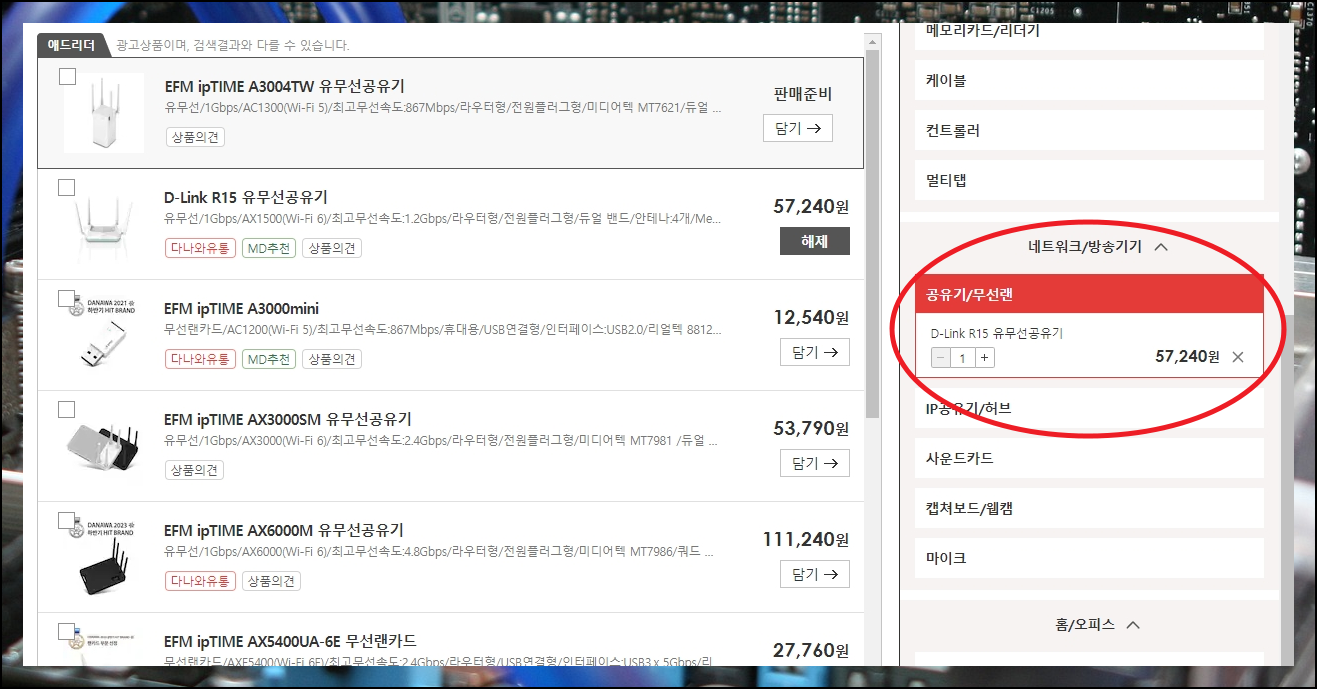Open EFM ipTIME AX3000SM 유무선공유기 title
The width and height of the screenshot is (1317, 689).
click(288, 419)
